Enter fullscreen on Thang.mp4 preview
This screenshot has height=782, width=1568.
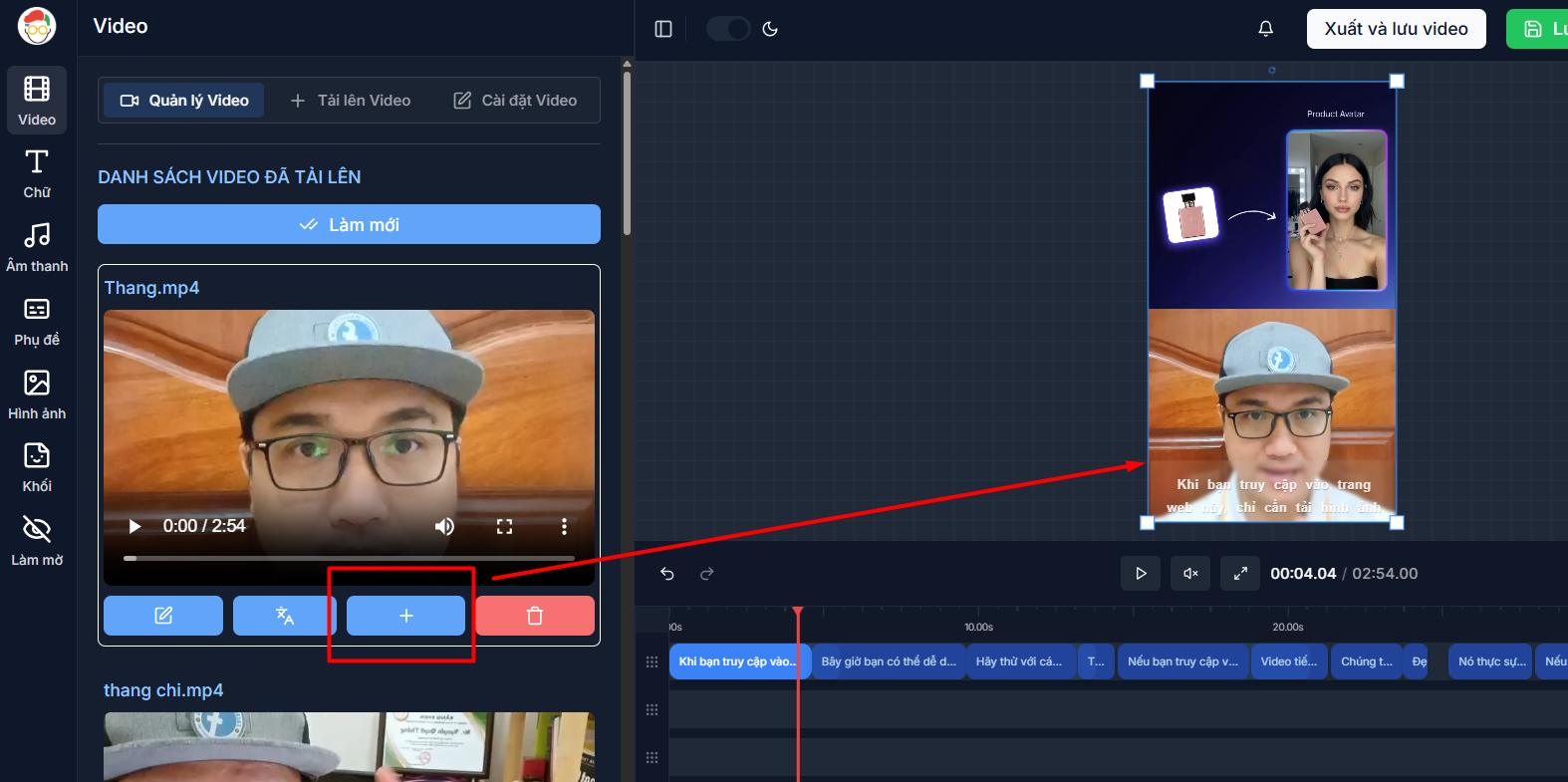504,526
